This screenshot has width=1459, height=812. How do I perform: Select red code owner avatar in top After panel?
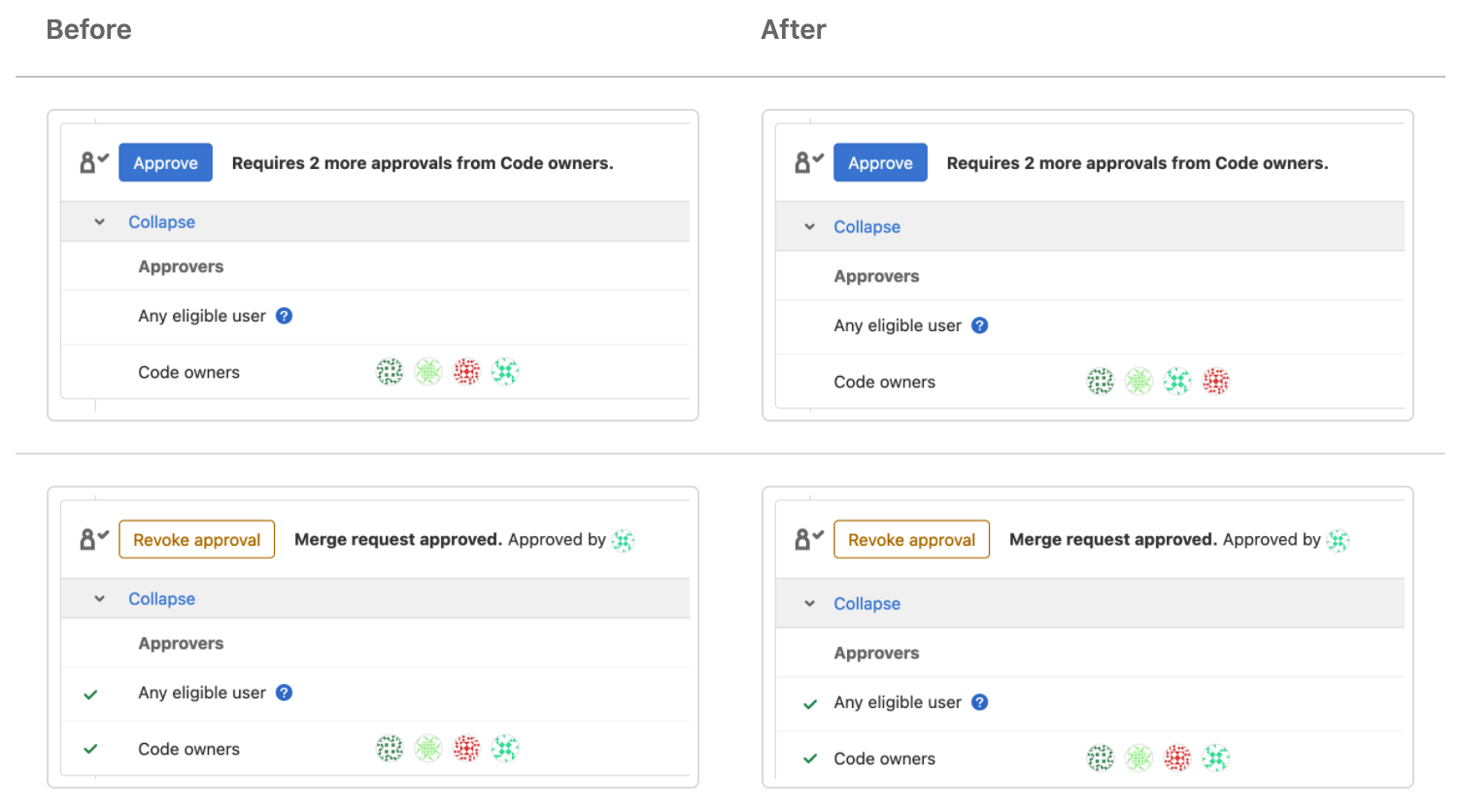coord(1215,382)
